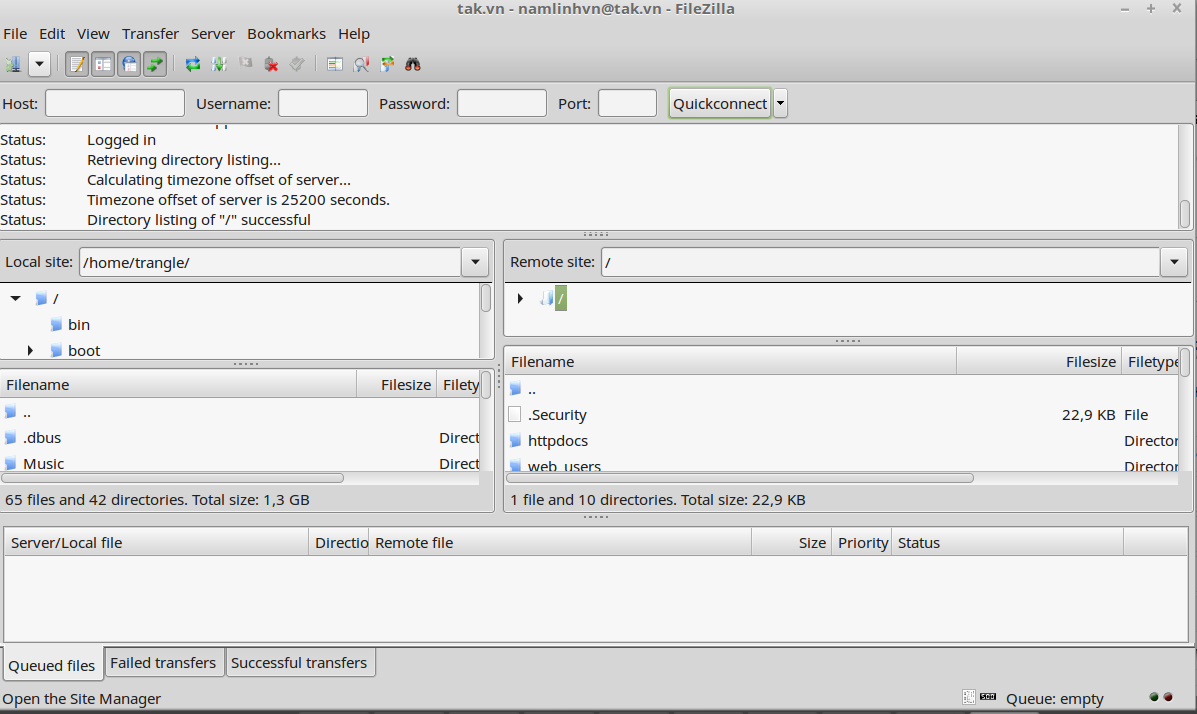This screenshot has width=1197, height=714.
Task: Open Remote site path dropdown
Action: click(x=1174, y=262)
